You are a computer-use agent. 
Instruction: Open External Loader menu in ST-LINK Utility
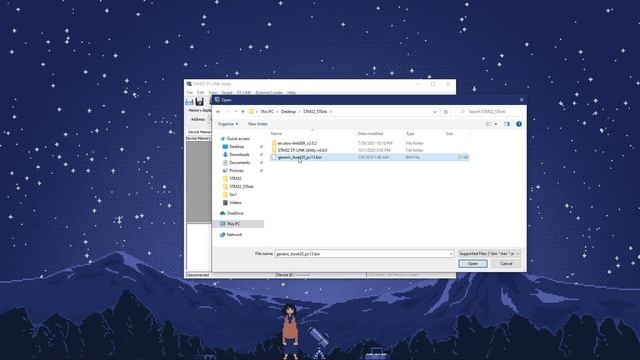pos(269,93)
